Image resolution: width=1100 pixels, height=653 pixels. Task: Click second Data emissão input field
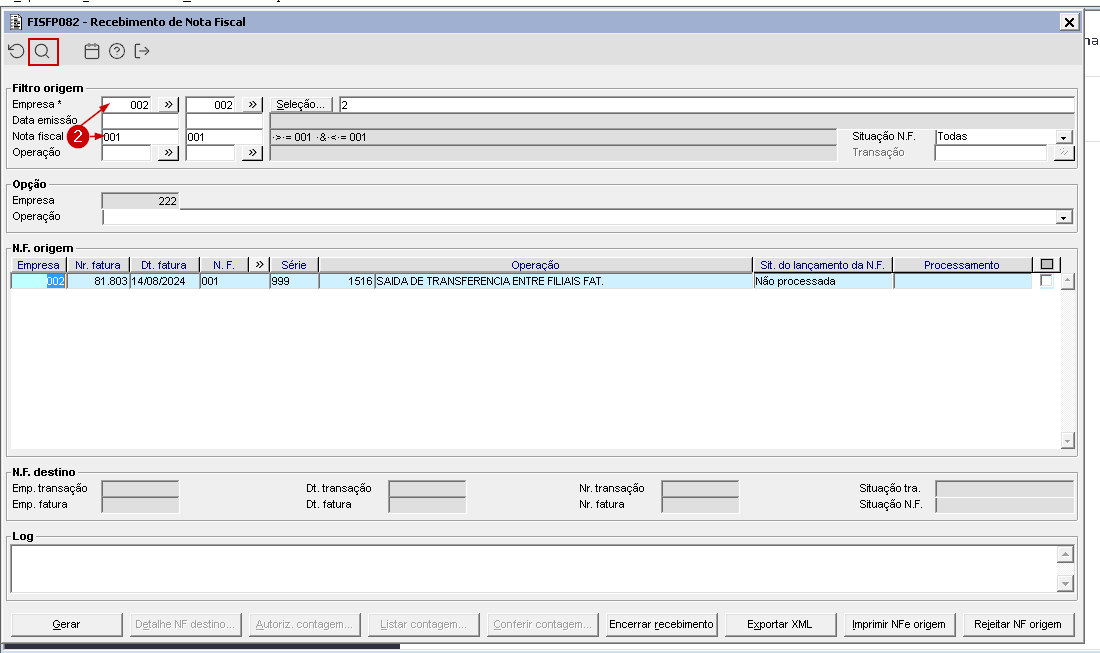click(224, 121)
